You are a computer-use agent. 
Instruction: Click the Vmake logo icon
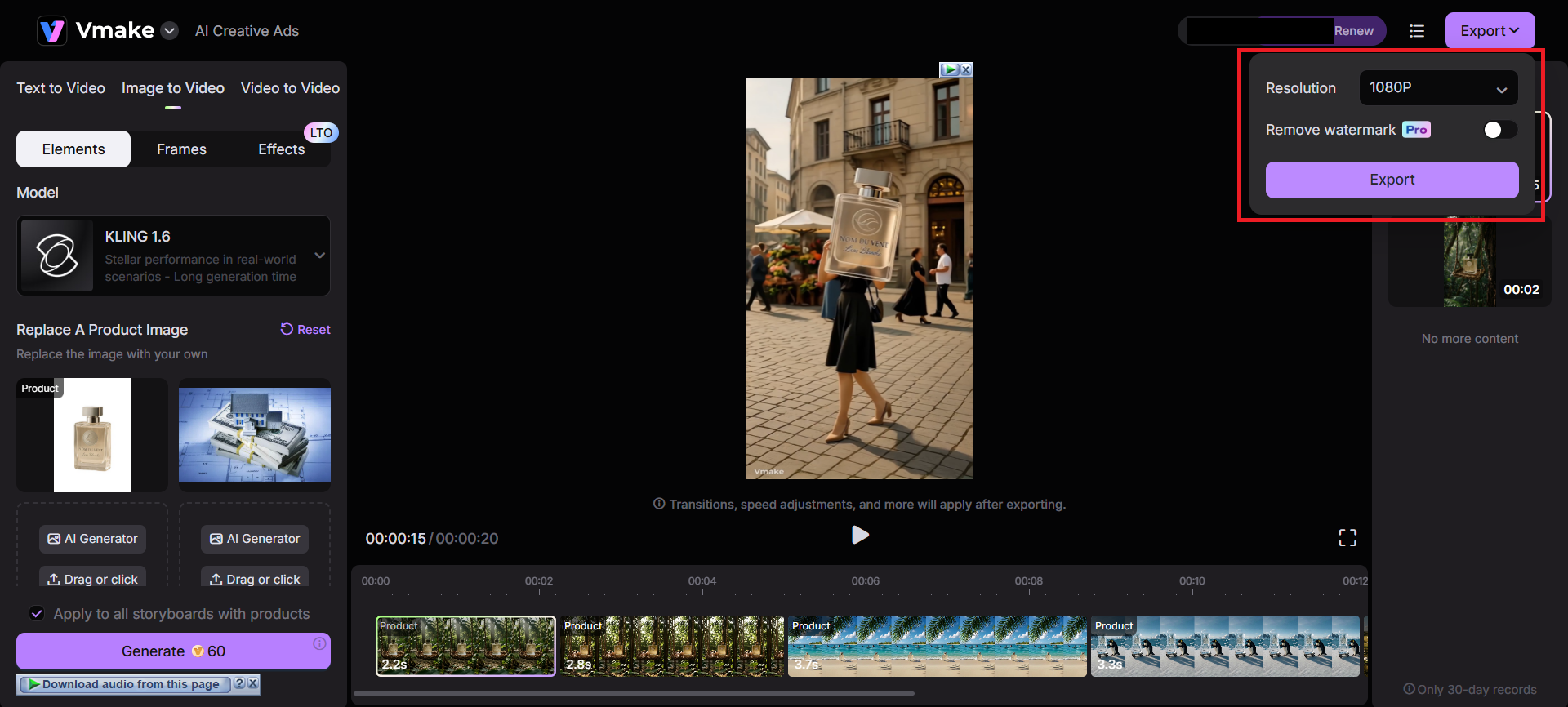(x=52, y=31)
